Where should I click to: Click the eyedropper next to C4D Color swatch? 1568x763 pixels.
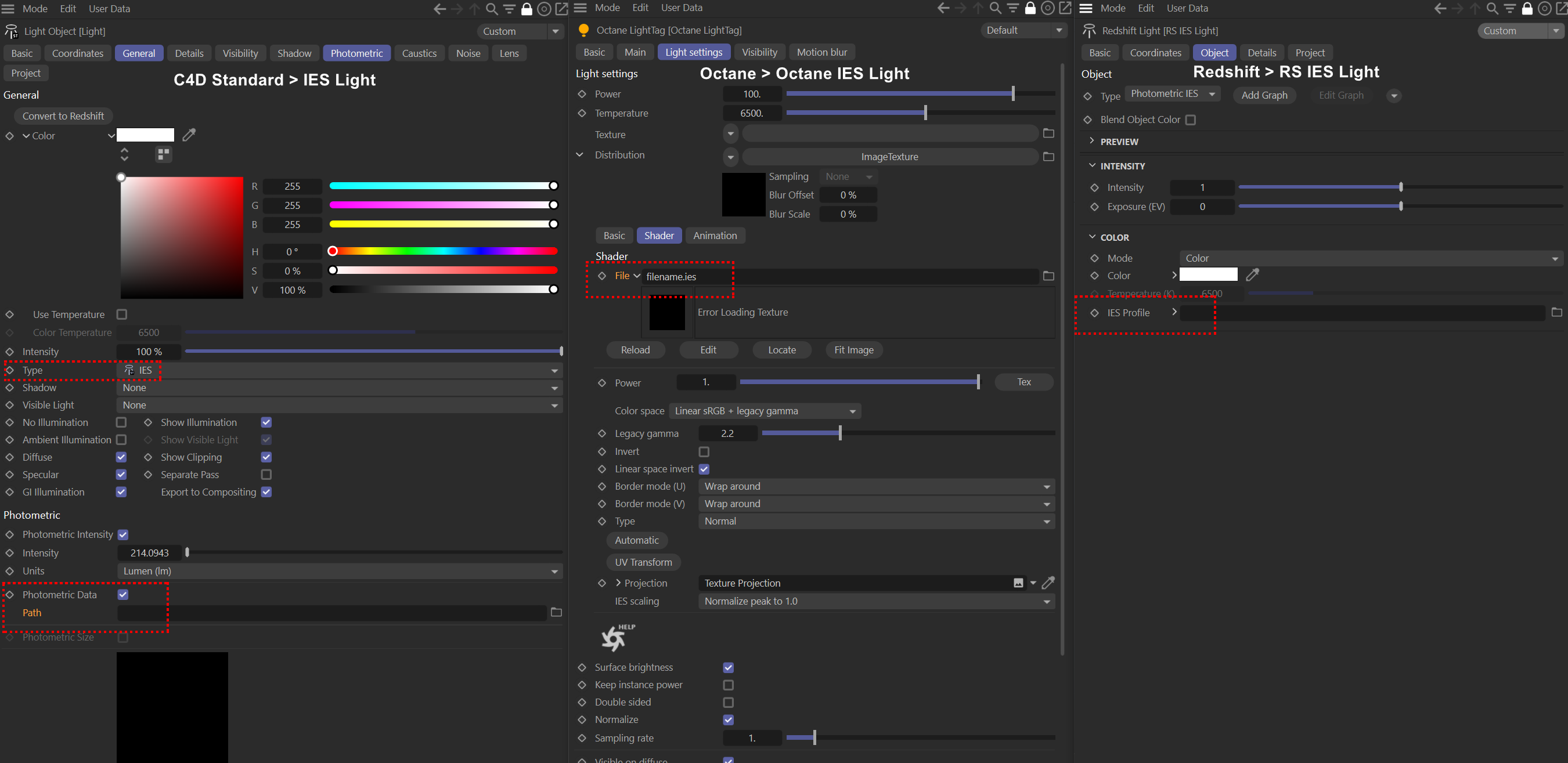pyautogui.click(x=189, y=135)
